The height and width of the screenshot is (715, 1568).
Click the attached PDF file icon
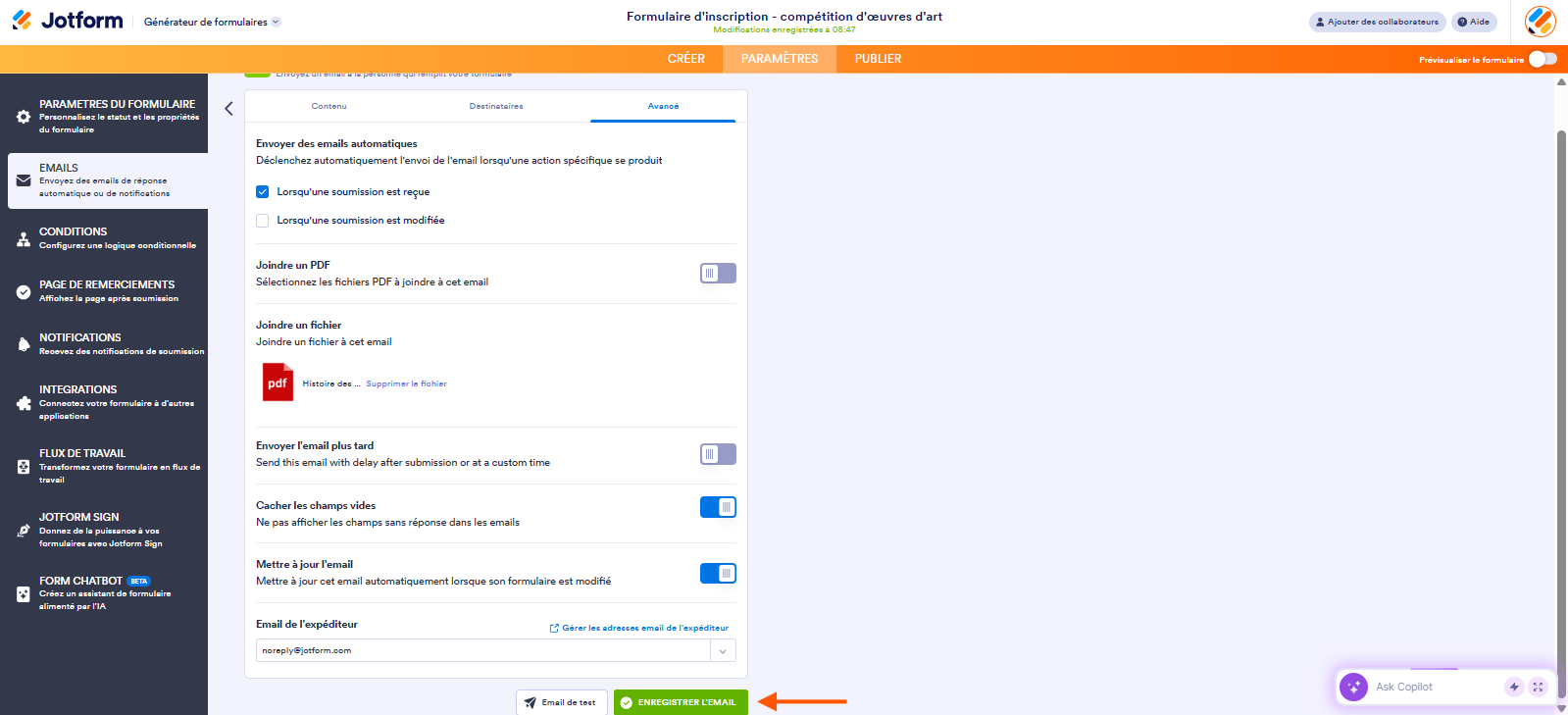pos(278,383)
